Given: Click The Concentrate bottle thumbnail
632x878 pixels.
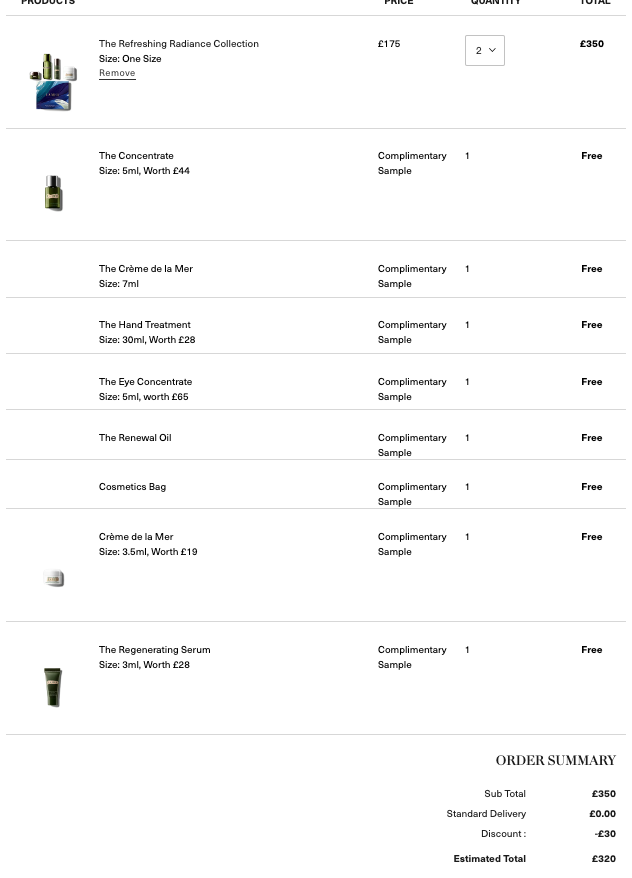Looking at the screenshot, I should (x=53, y=193).
